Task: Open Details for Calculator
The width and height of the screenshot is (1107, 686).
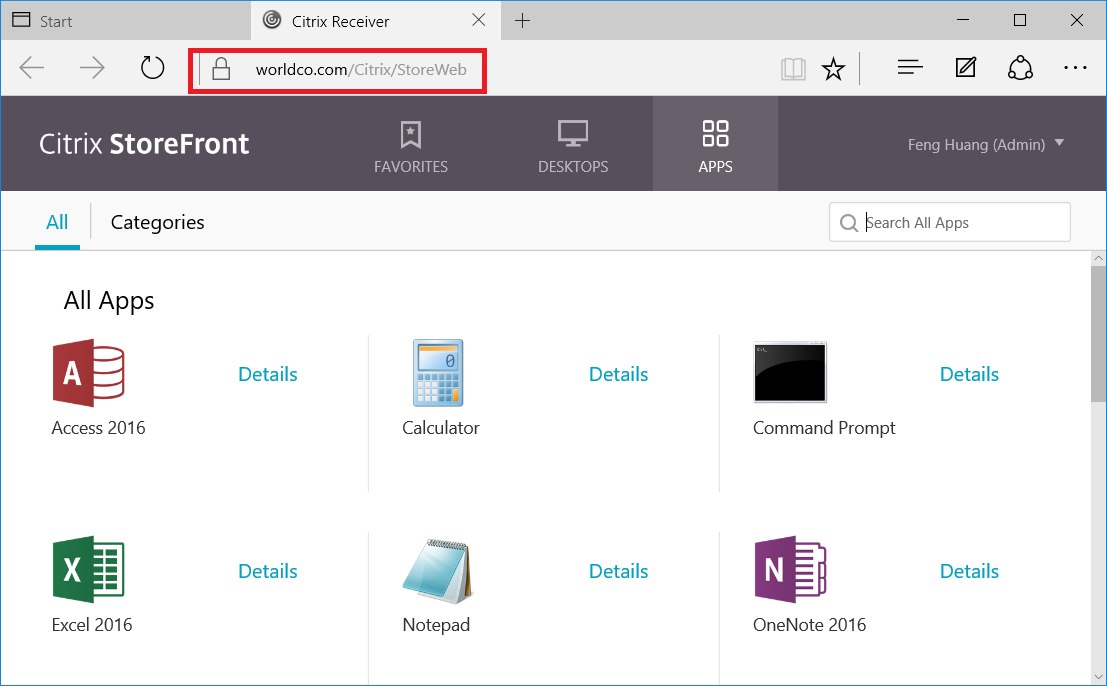Action: (x=618, y=374)
